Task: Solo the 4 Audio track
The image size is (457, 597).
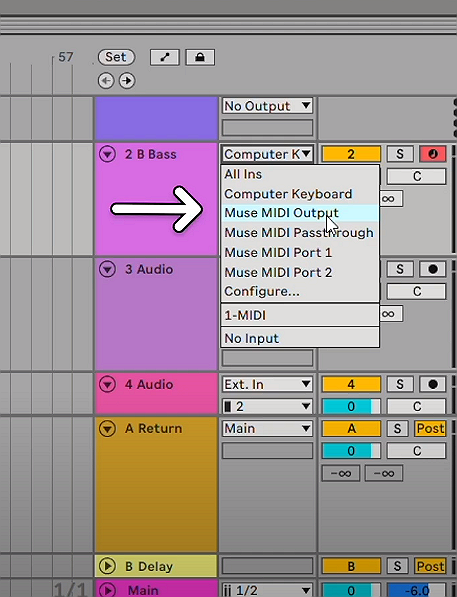Action: [x=399, y=384]
